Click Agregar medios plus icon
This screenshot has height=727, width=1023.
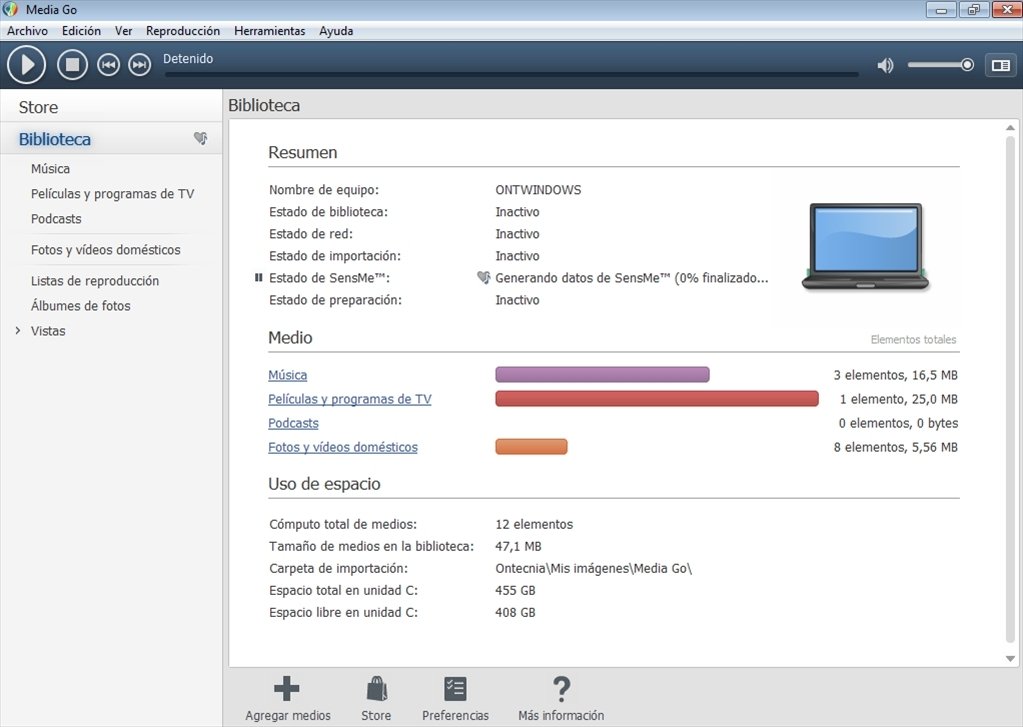(x=287, y=688)
